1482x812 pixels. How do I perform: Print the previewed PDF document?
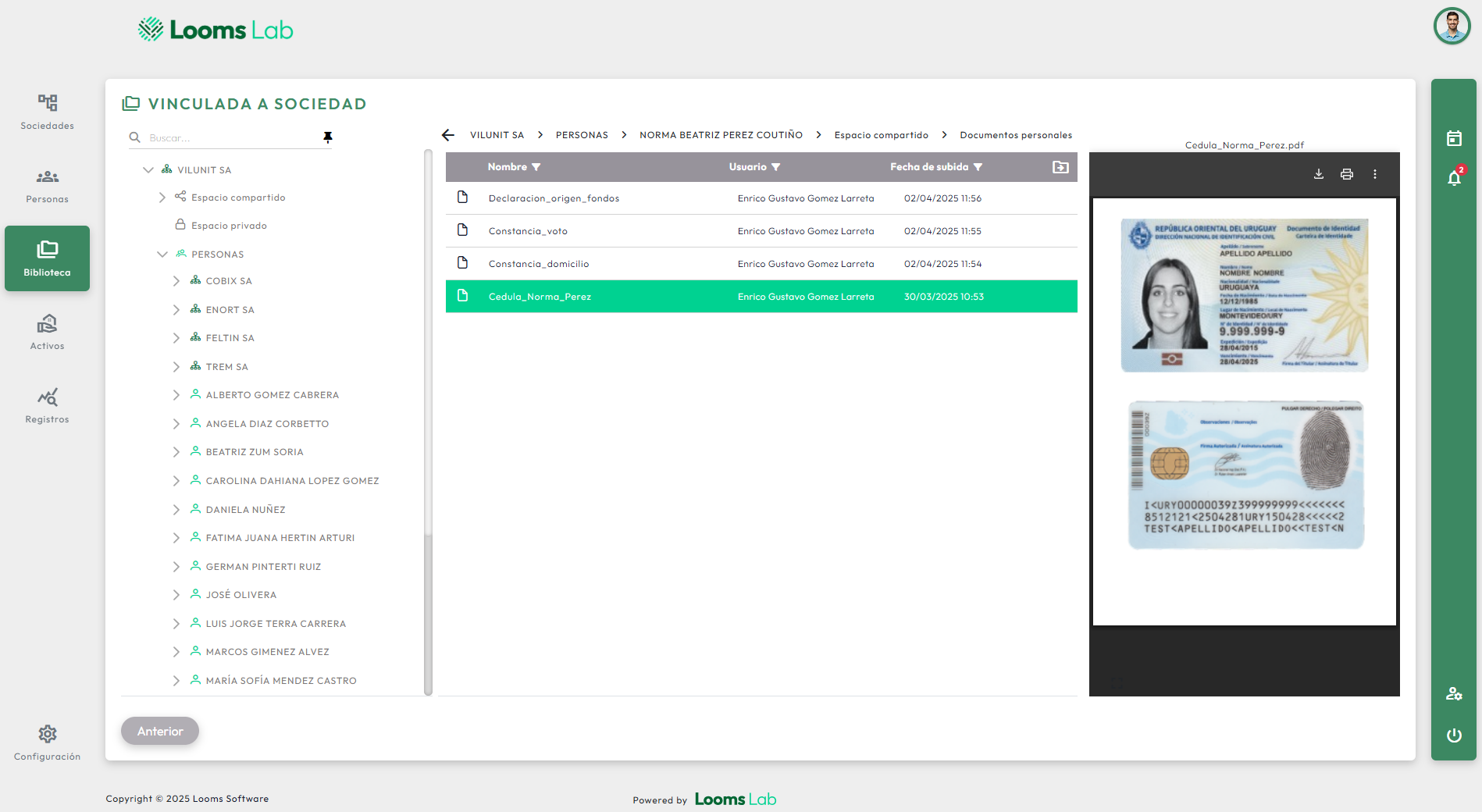1346,174
